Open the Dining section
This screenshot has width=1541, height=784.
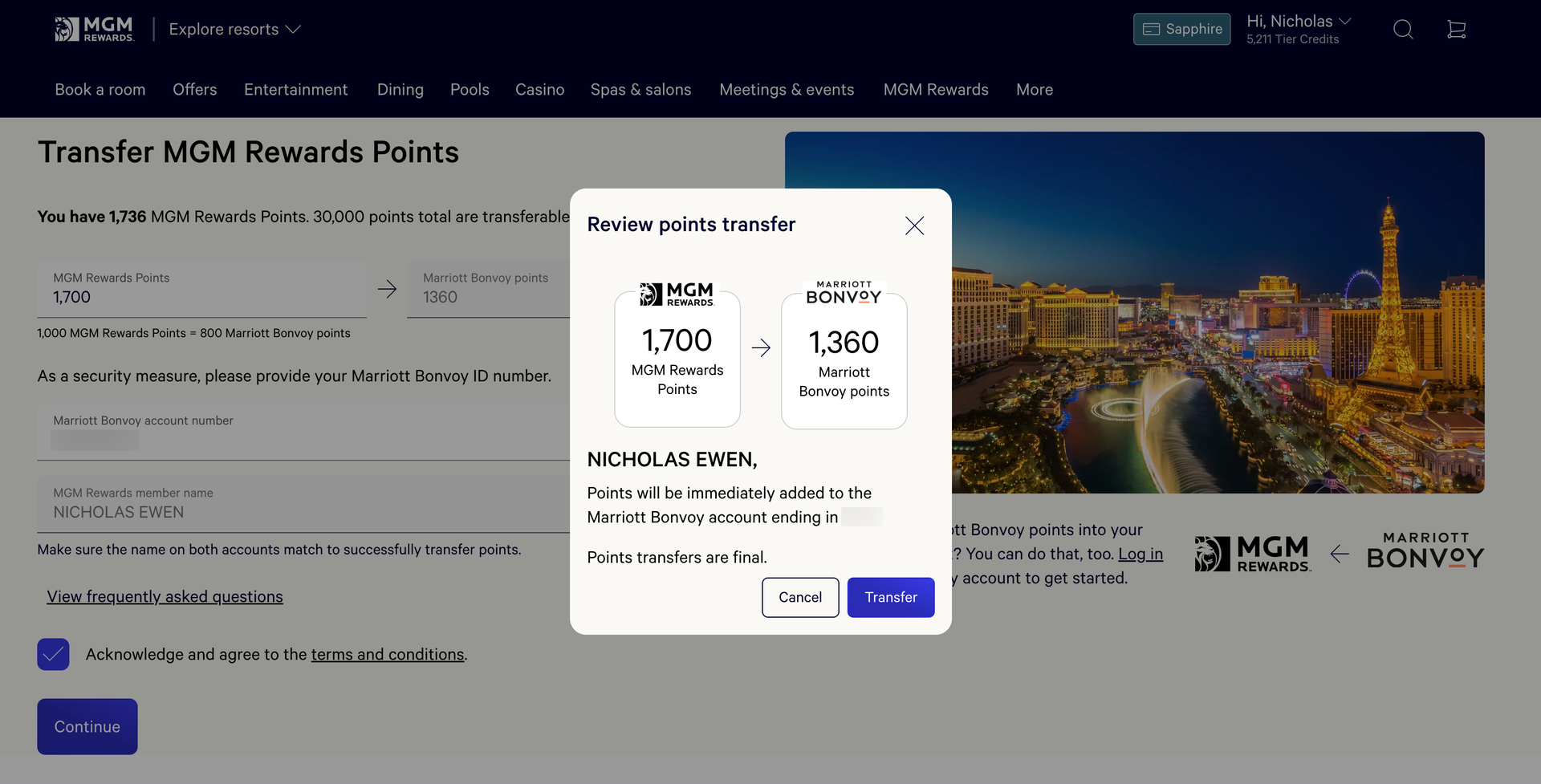tap(400, 89)
